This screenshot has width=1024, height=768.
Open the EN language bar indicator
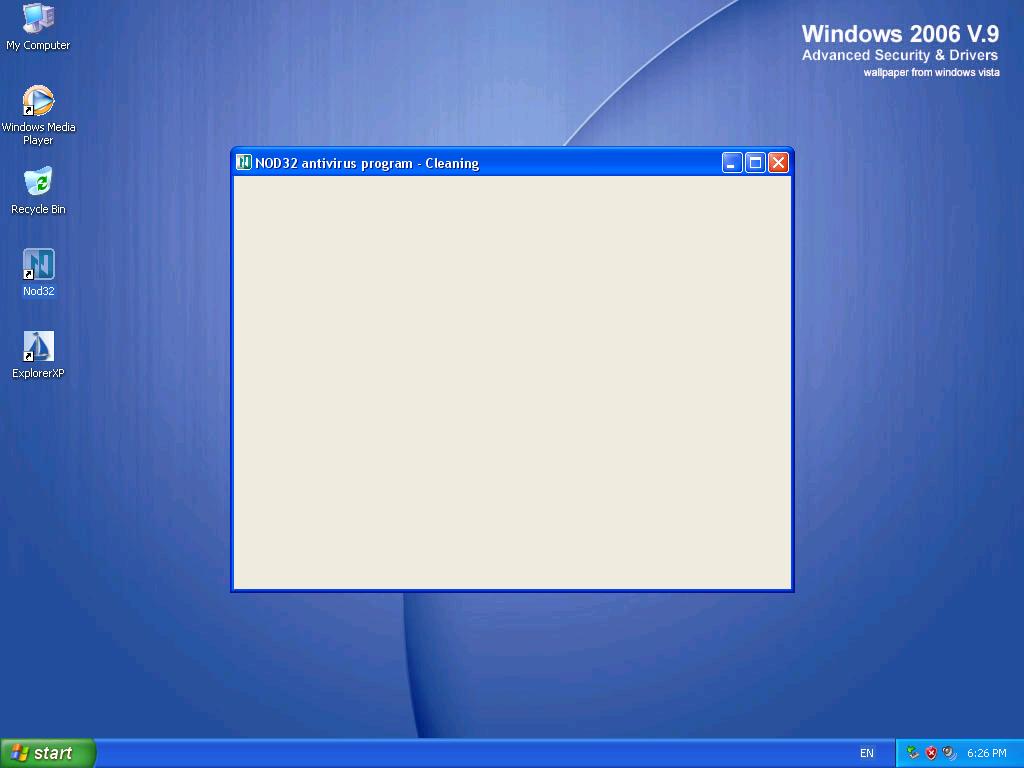pyautogui.click(x=867, y=753)
